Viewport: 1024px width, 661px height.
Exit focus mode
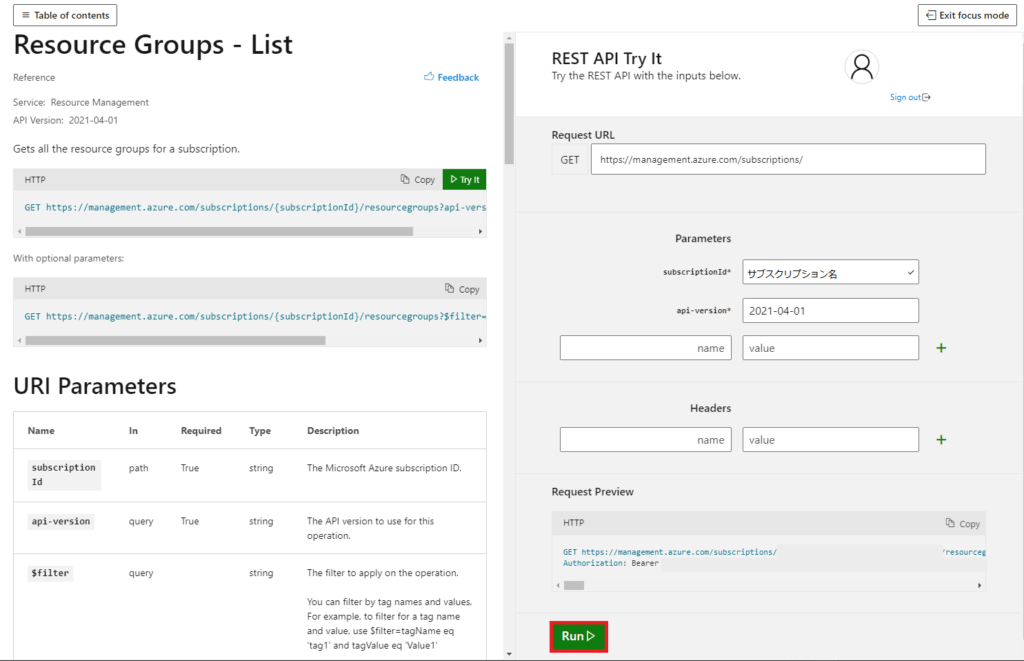coord(966,15)
